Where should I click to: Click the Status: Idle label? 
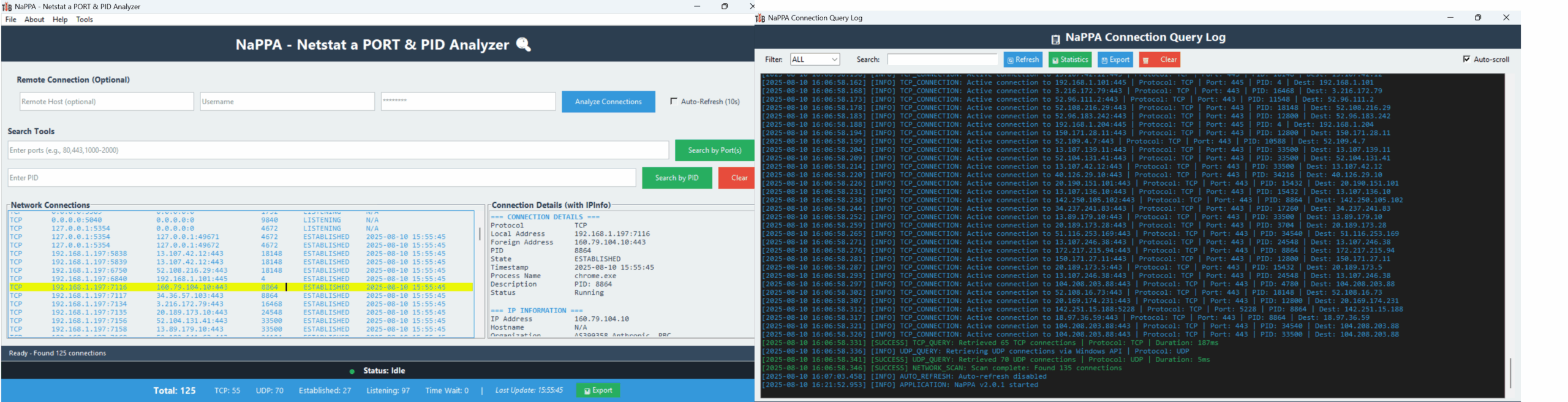point(384,371)
